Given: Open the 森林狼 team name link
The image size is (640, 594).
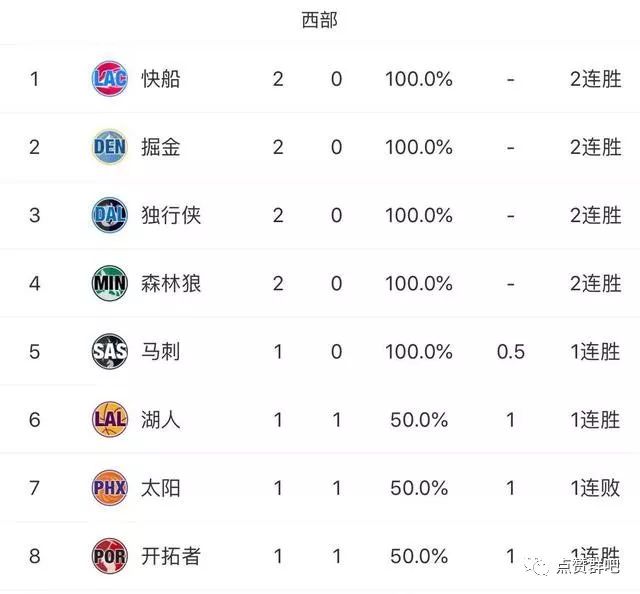Looking at the screenshot, I should tap(171, 283).
